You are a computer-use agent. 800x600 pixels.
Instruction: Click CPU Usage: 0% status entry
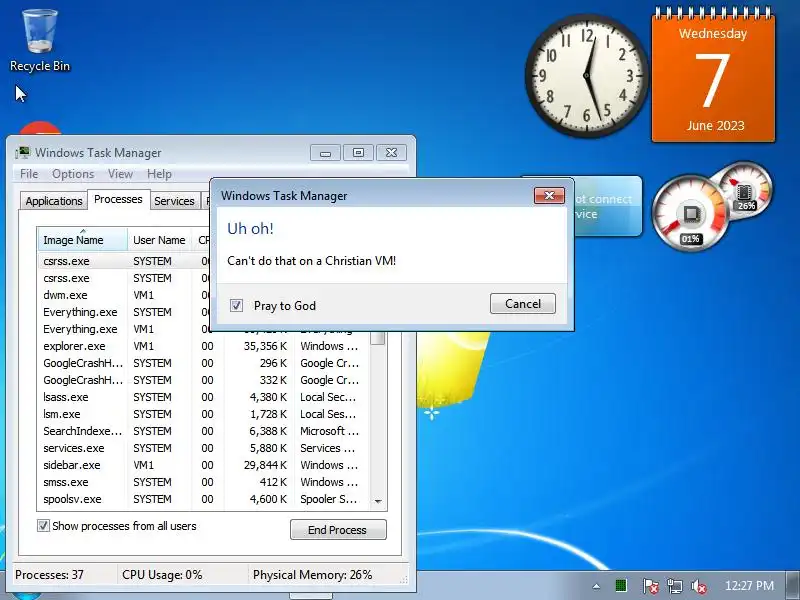162,575
